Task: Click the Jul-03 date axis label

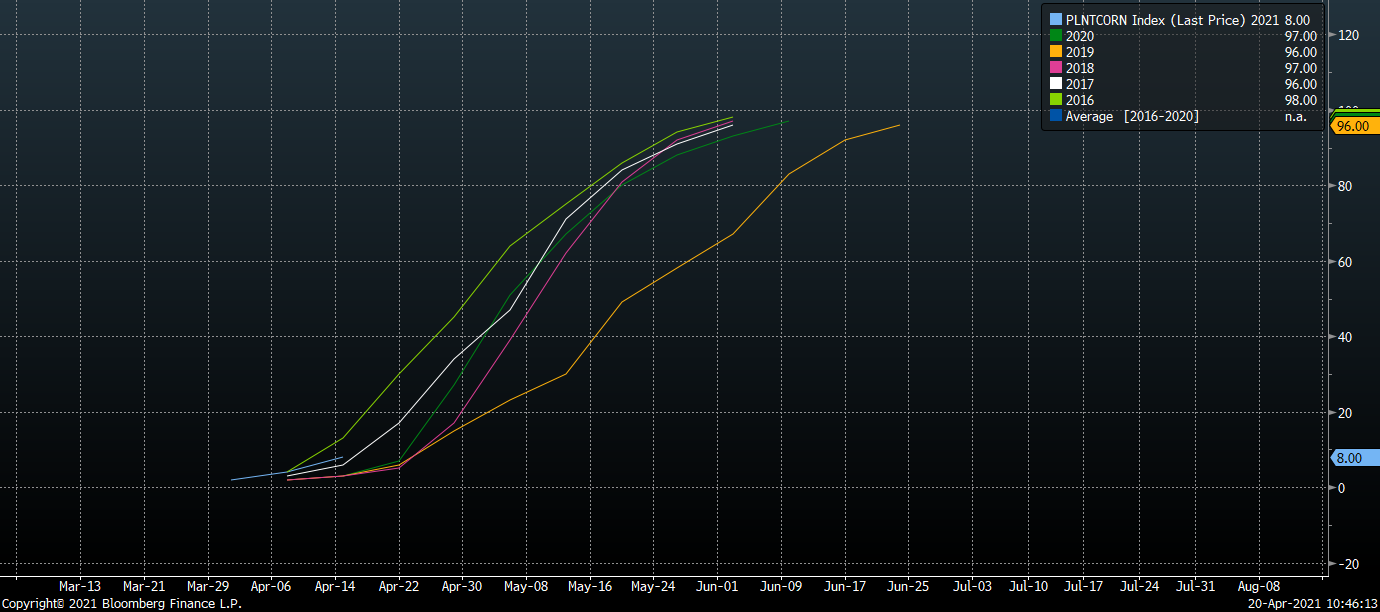Action: [972, 586]
